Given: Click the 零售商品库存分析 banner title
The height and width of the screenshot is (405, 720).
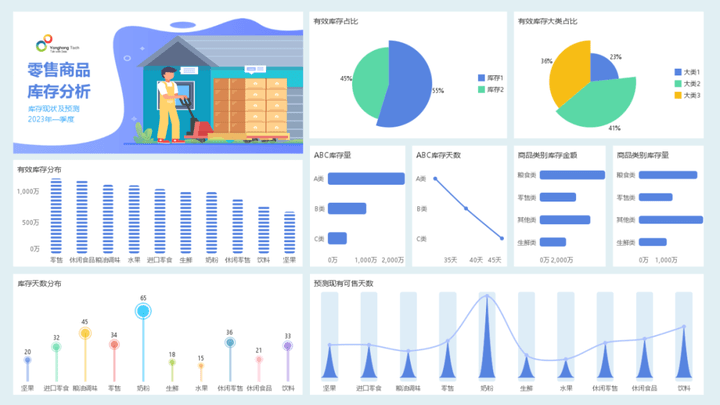Looking at the screenshot, I should [x=59, y=80].
